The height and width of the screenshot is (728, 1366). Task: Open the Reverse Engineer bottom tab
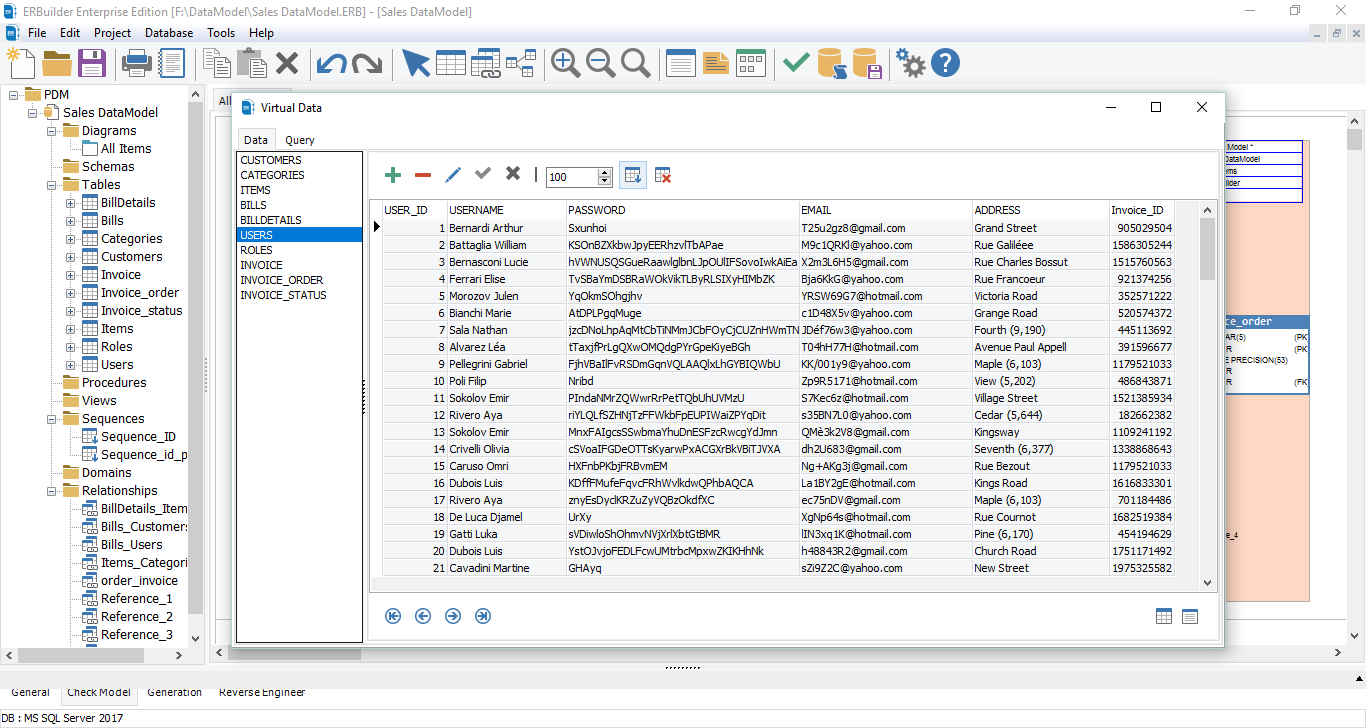262,692
